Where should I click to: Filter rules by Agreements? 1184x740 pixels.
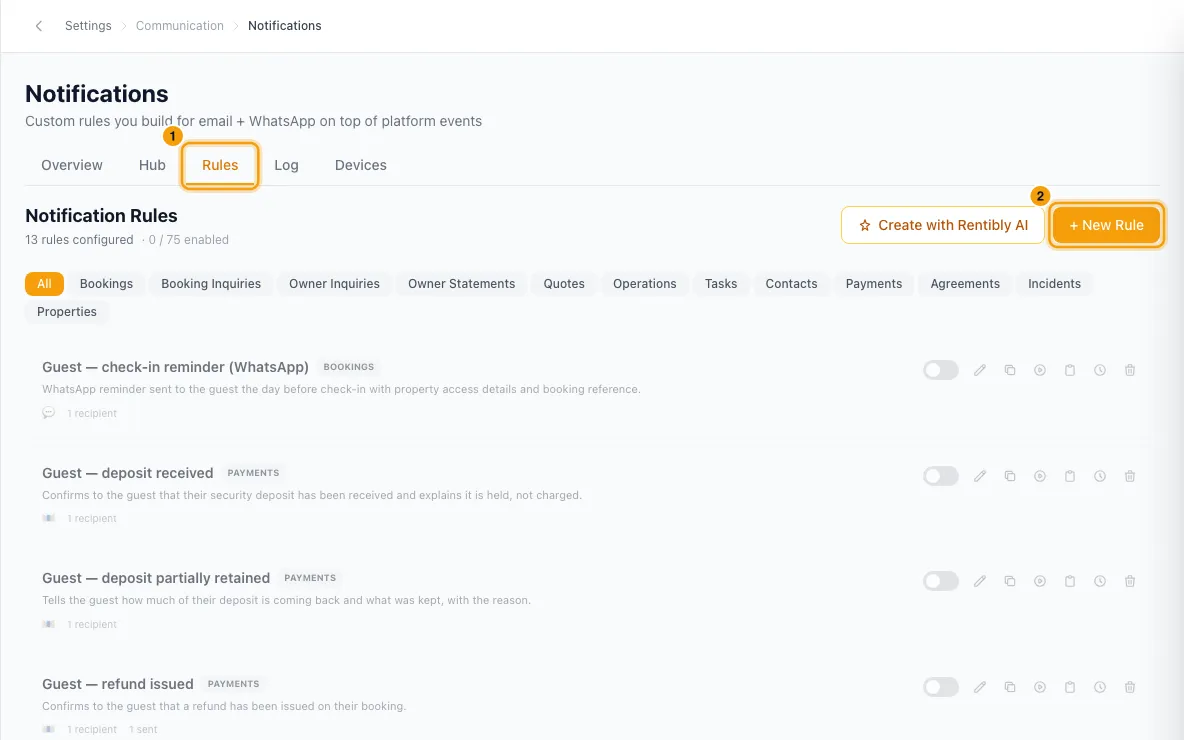click(965, 284)
